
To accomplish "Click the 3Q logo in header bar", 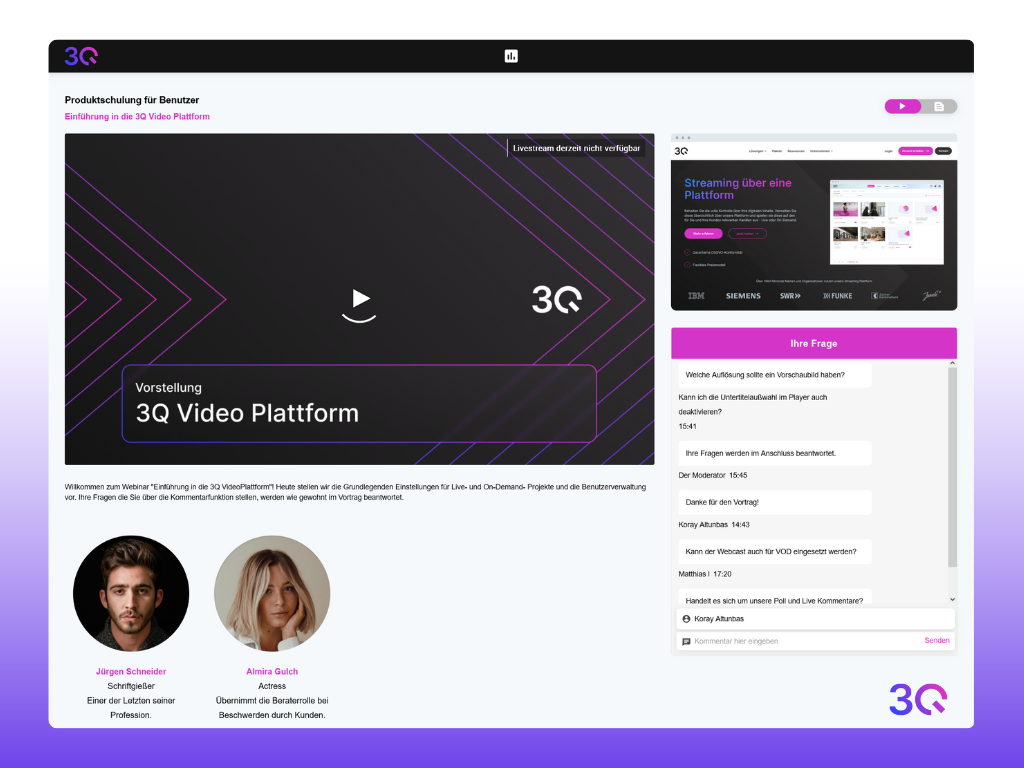I will [x=81, y=56].
